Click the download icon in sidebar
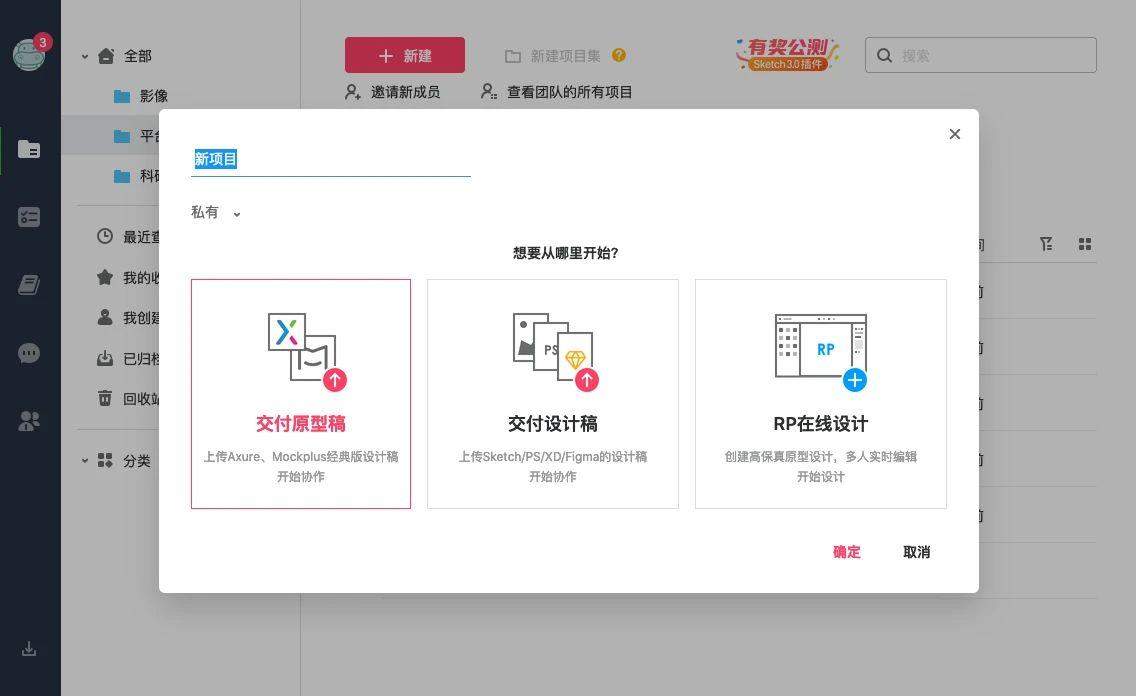This screenshot has width=1136, height=696. (x=29, y=649)
